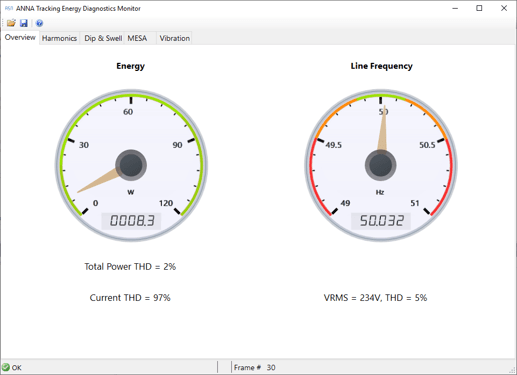Open file via folder toolbar icon
The width and height of the screenshot is (517, 375).
(11, 23)
